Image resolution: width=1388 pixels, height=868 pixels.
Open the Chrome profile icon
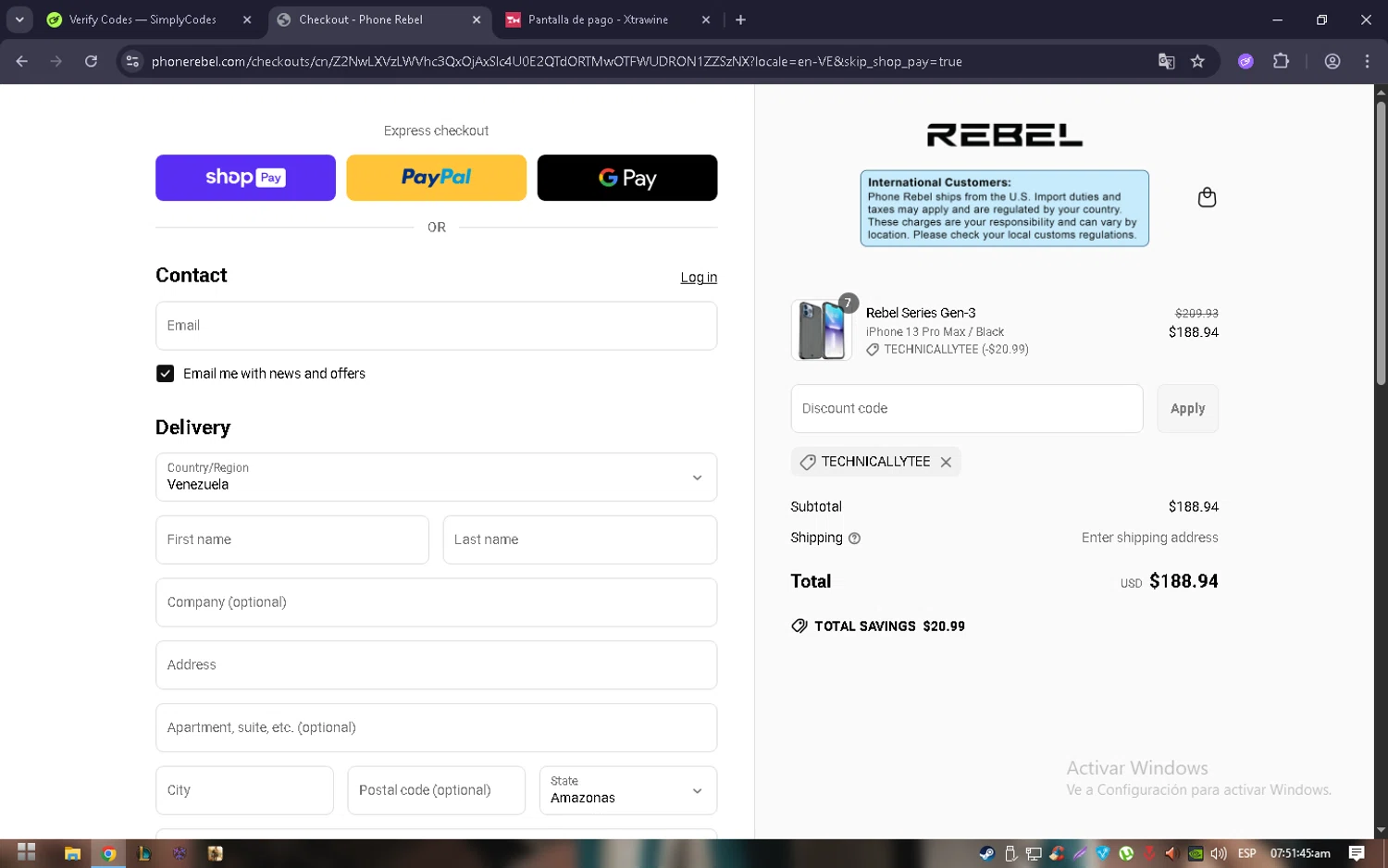coord(1332,61)
